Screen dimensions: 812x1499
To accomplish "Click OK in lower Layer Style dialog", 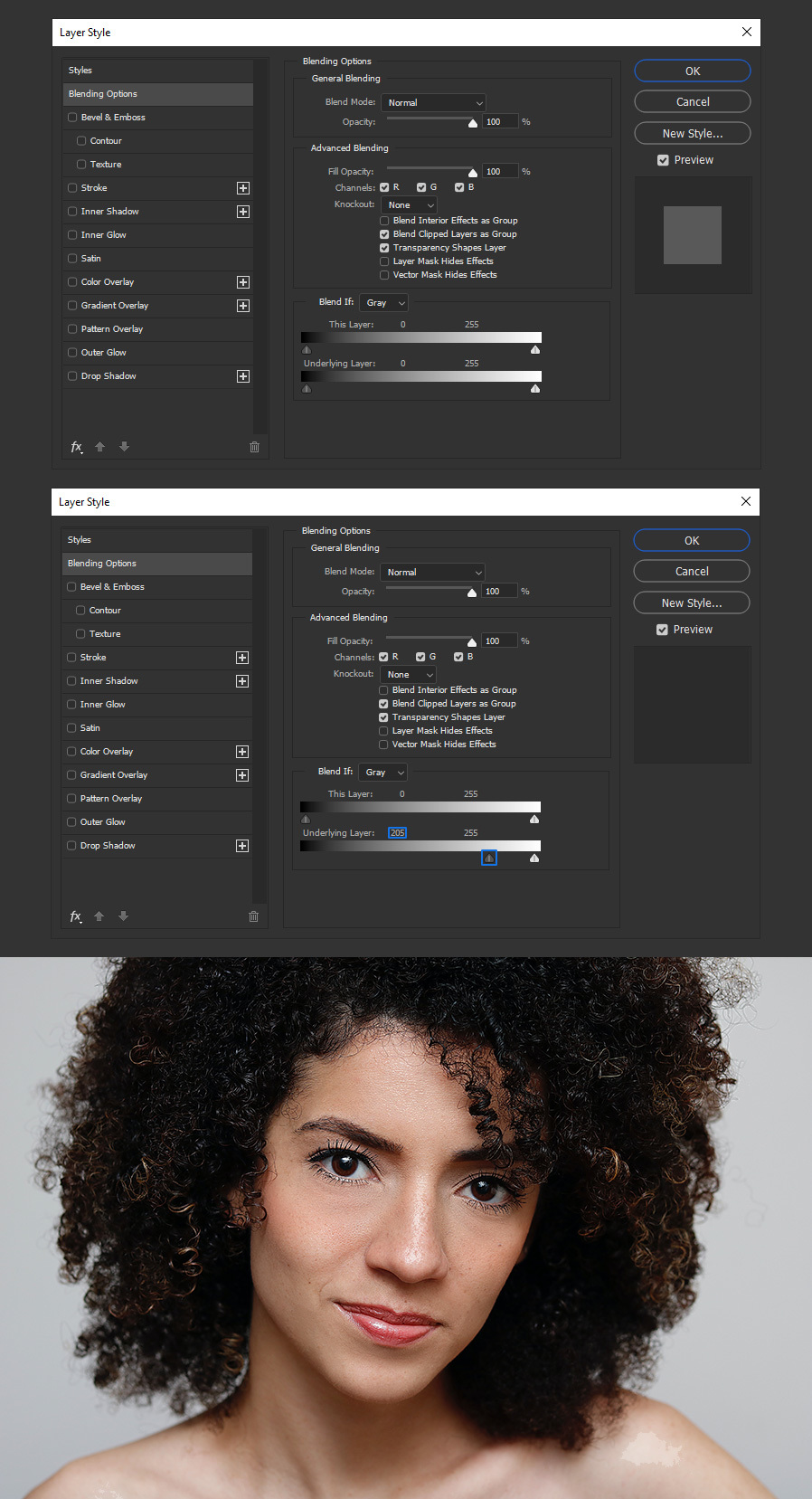I will (692, 540).
